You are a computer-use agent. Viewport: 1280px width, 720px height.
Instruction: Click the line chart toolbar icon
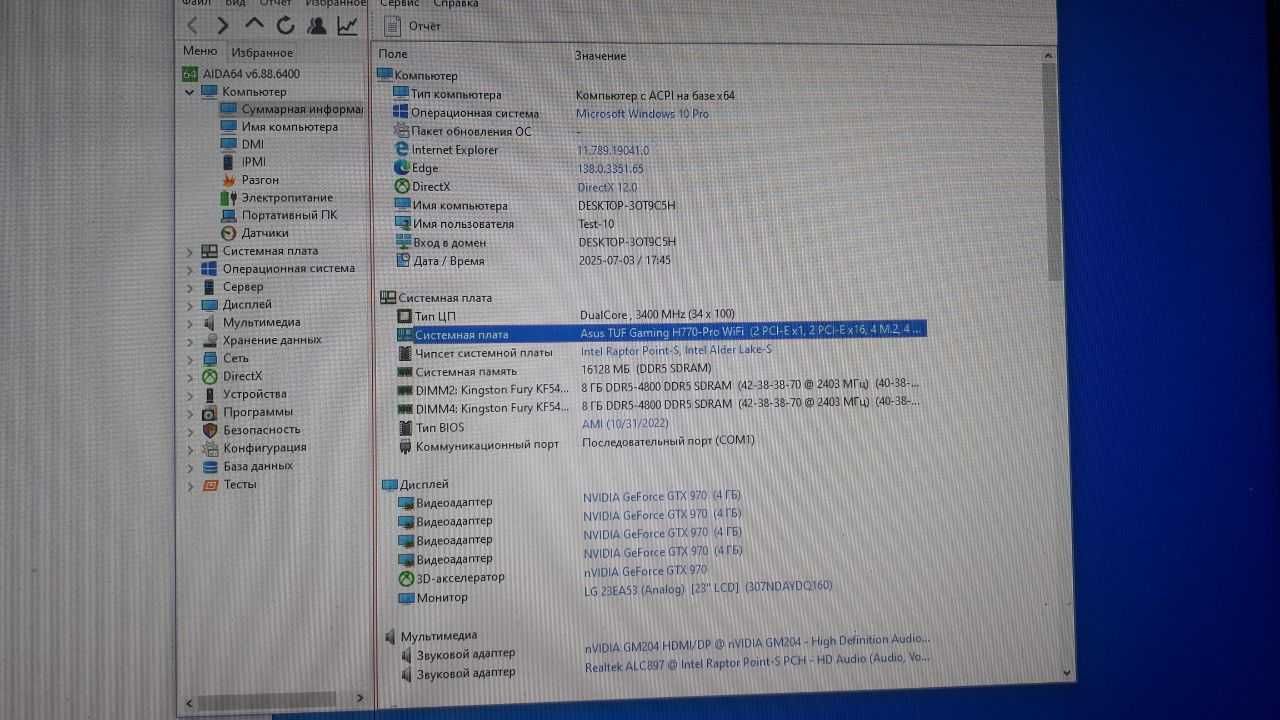coord(347,26)
